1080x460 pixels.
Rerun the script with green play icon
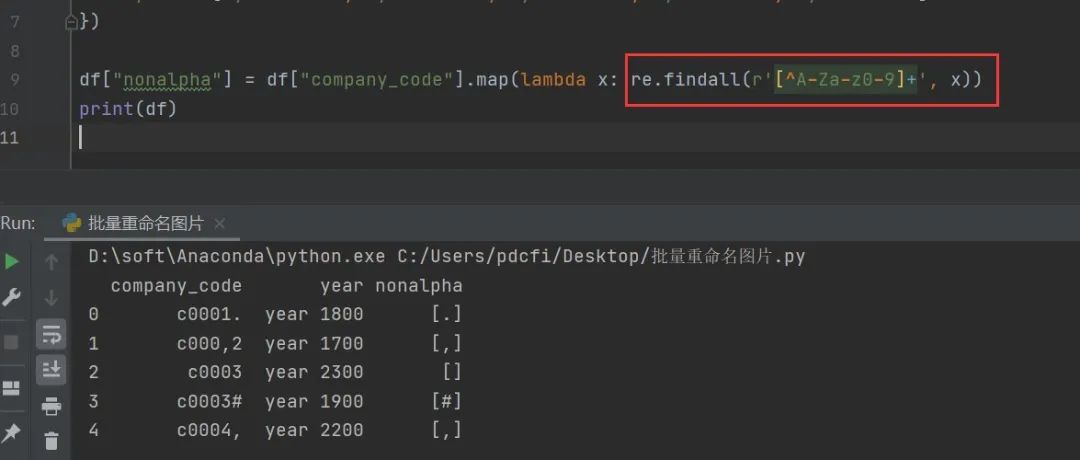coord(12,262)
